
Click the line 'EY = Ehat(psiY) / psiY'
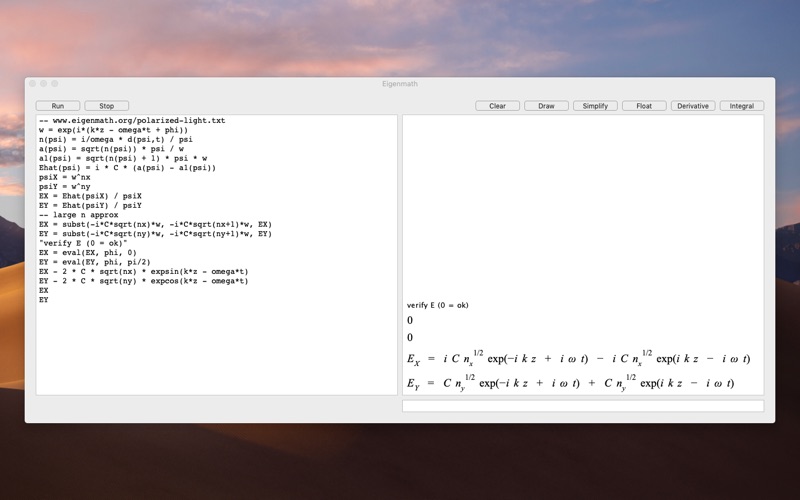point(90,206)
